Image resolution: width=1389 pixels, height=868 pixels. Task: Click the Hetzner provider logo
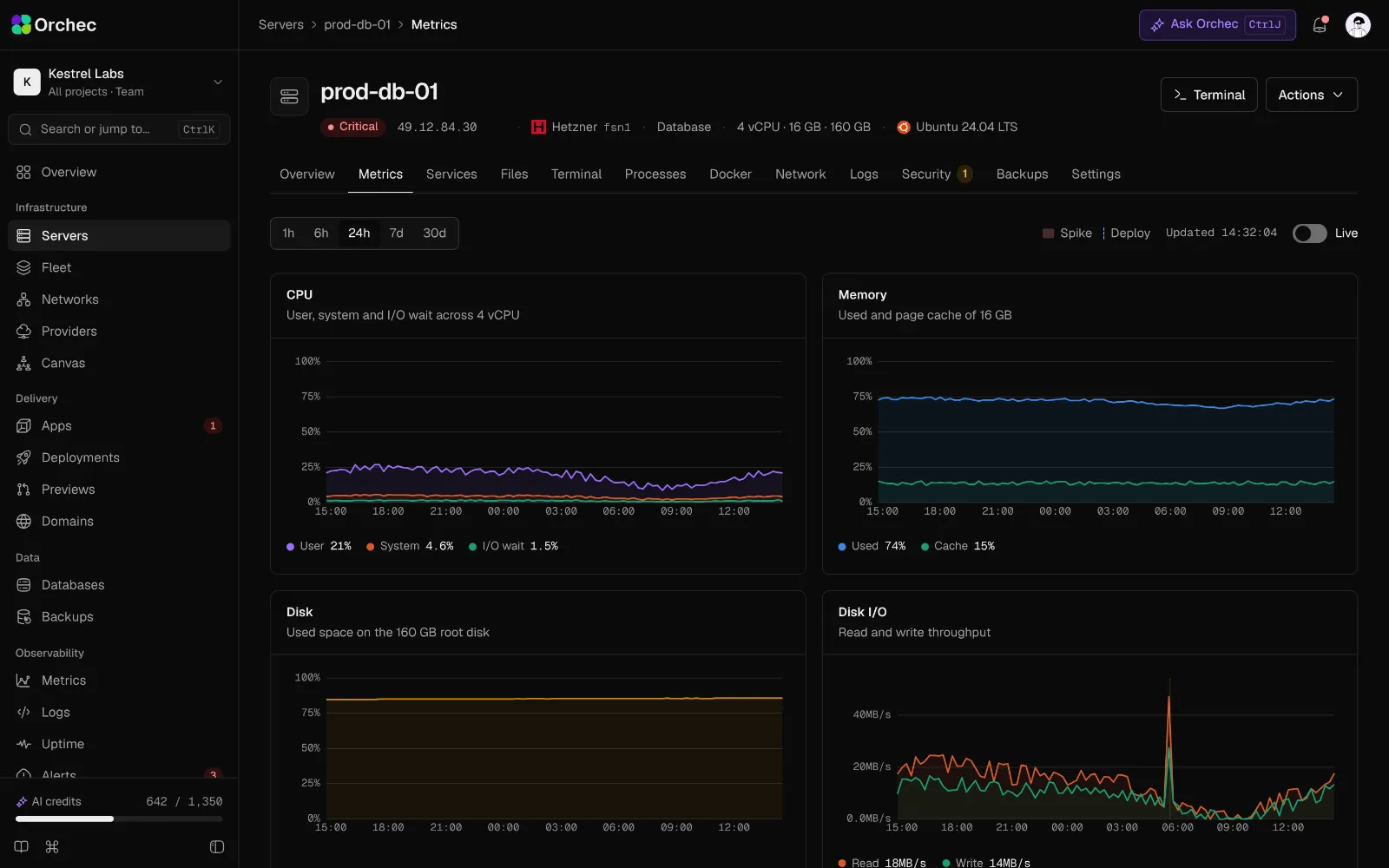click(x=538, y=127)
